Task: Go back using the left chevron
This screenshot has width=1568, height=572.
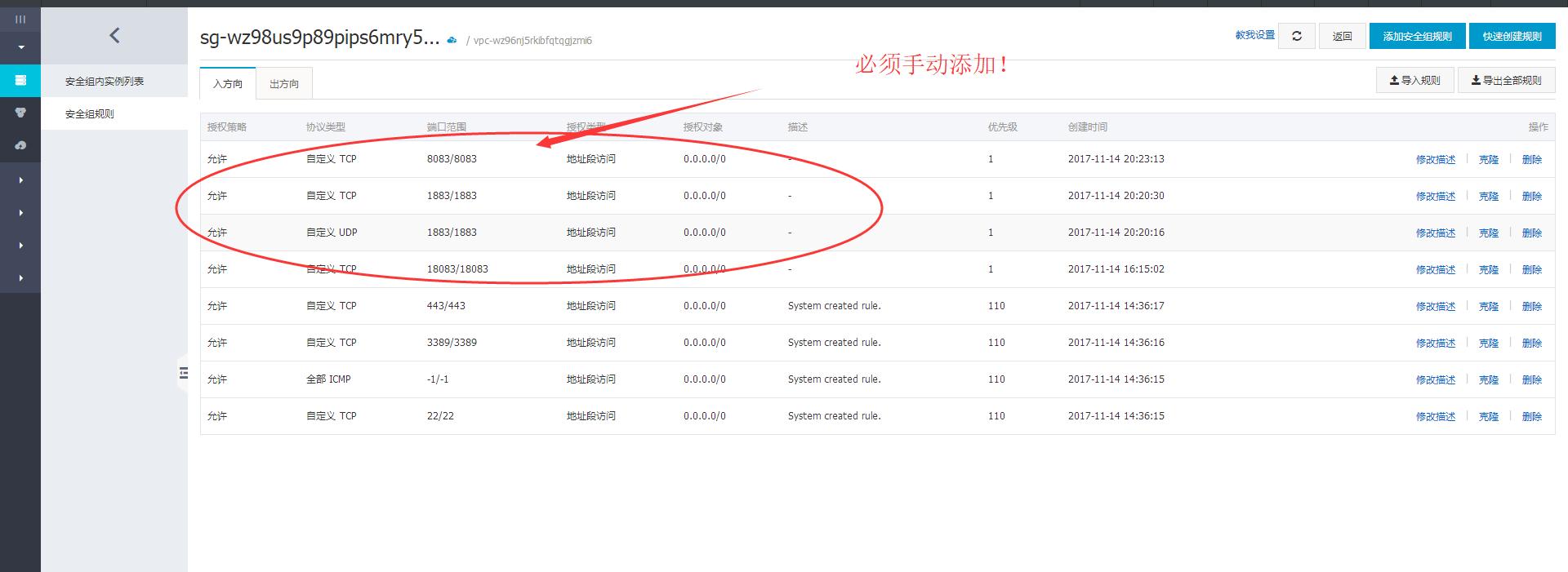Action: tap(114, 35)
